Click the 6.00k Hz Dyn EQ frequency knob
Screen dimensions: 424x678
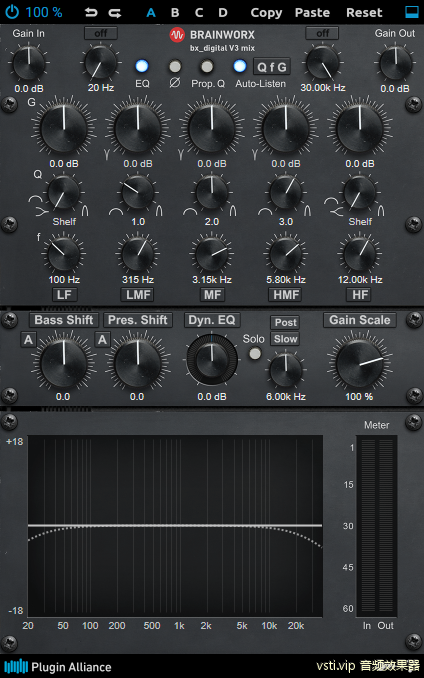point(286,370)
